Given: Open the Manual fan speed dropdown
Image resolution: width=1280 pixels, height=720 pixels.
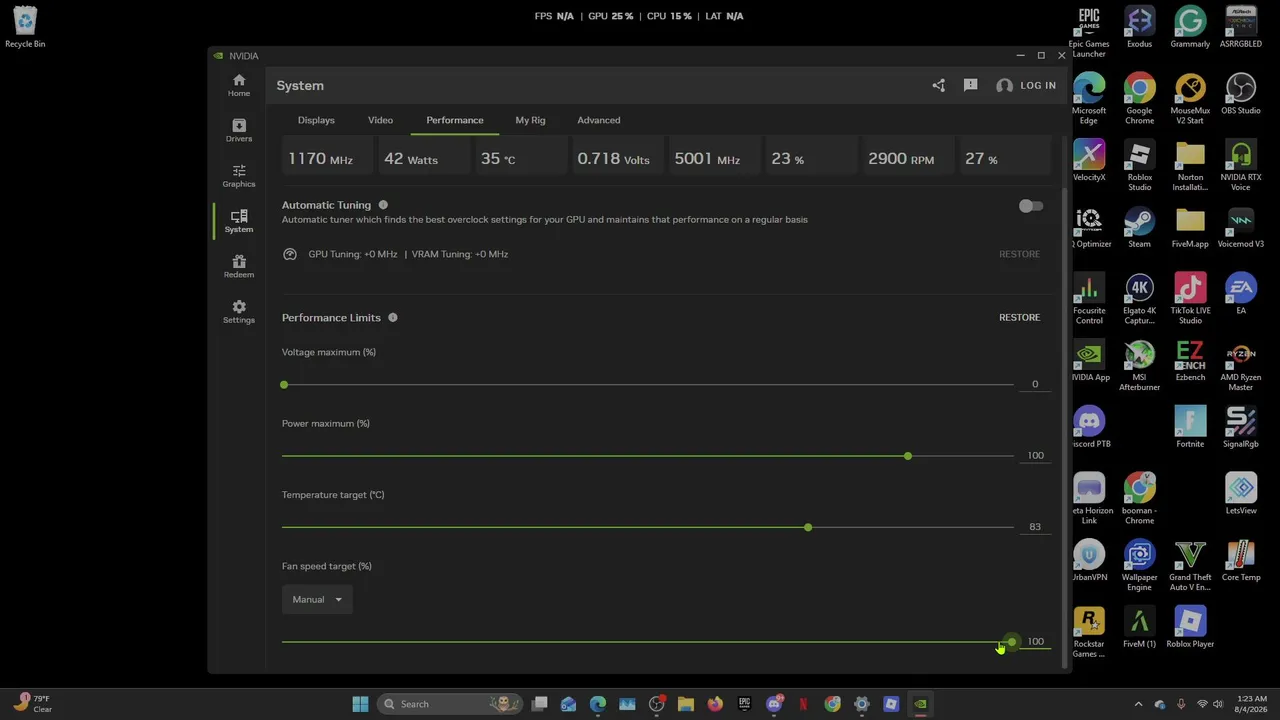Looking at the screenshot, I should (x=317, y=599).
